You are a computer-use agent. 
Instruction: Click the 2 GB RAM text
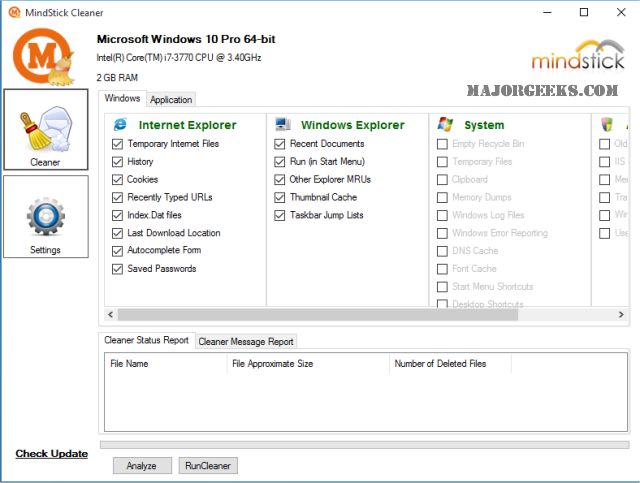tap(117, 78)
